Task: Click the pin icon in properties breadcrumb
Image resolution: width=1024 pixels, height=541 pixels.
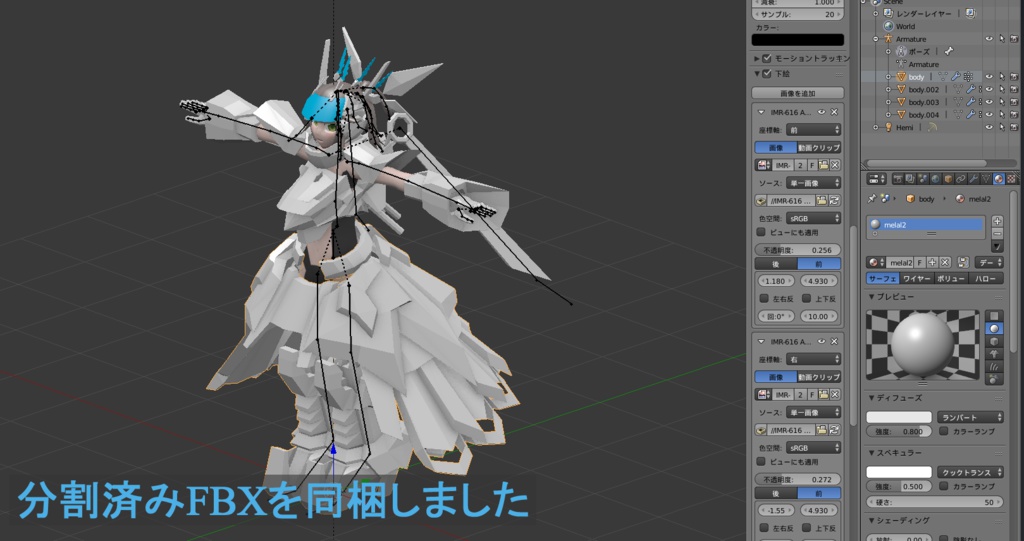Action: tap(871, 199)
